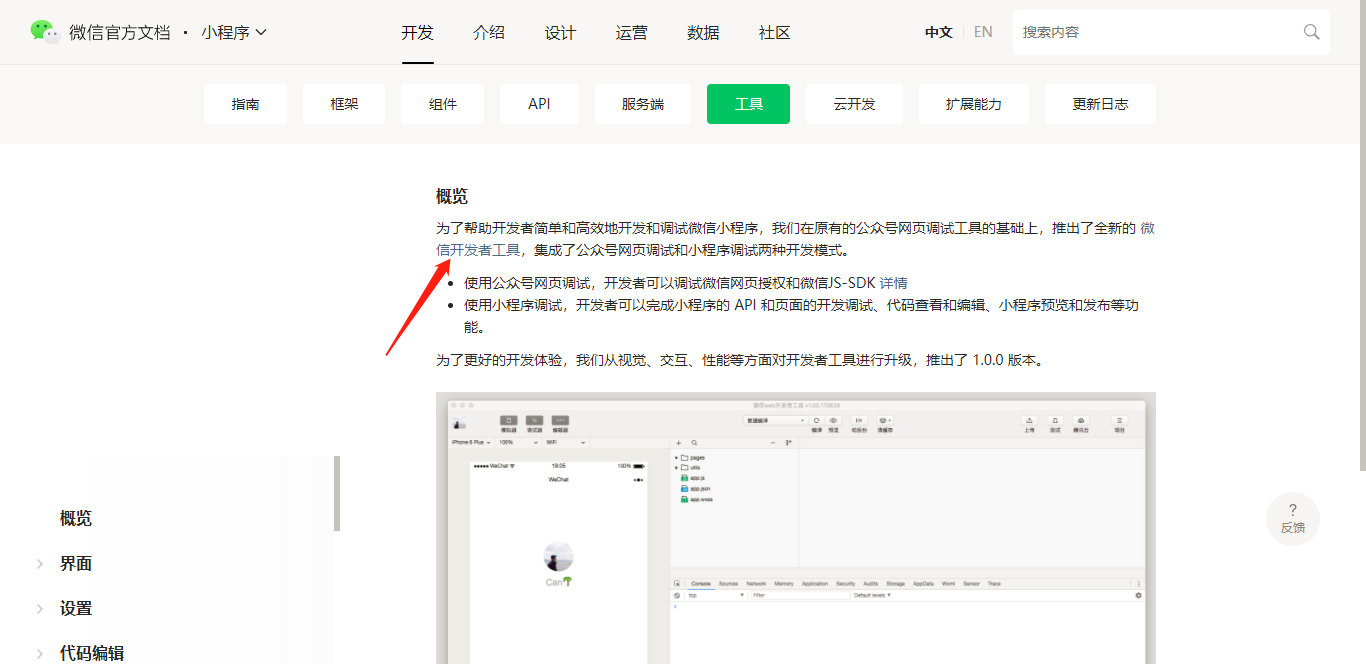The height and width of the screenshot is (664, 1366).
Task: Click the 微信官方文档 title
Action: coord(120,32)
